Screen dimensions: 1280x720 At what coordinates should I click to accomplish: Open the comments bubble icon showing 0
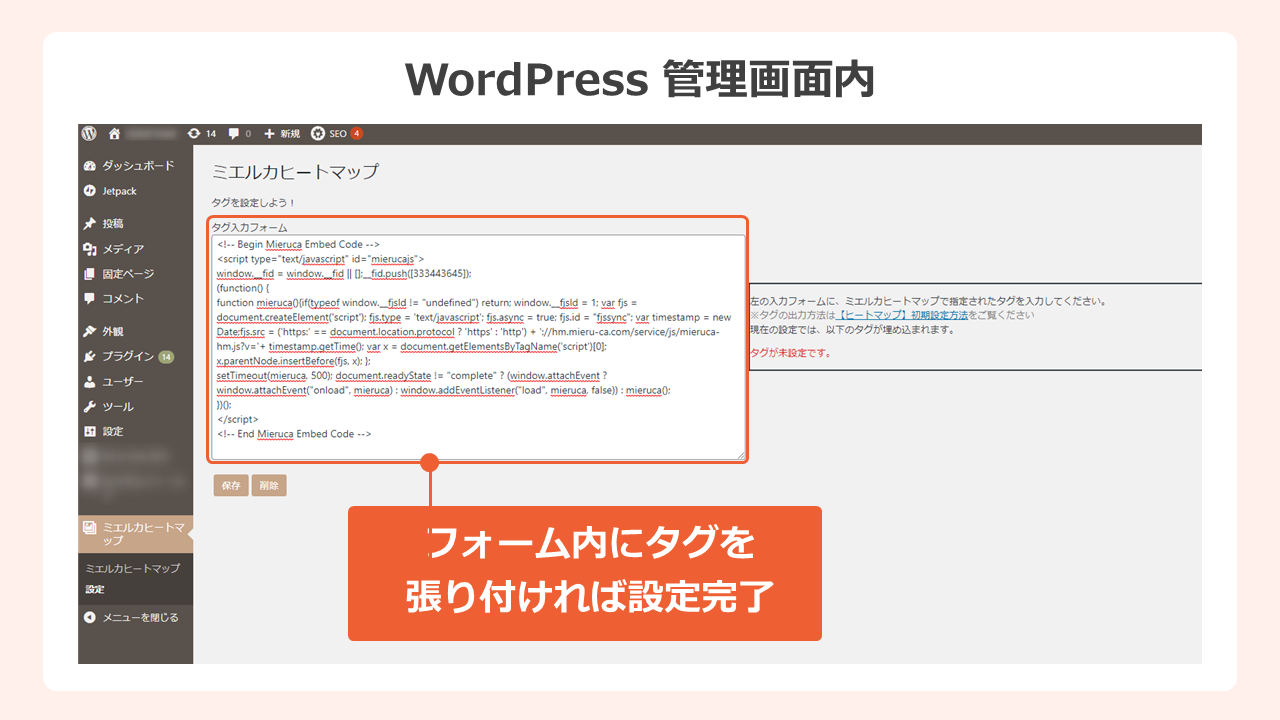(234, 133)
